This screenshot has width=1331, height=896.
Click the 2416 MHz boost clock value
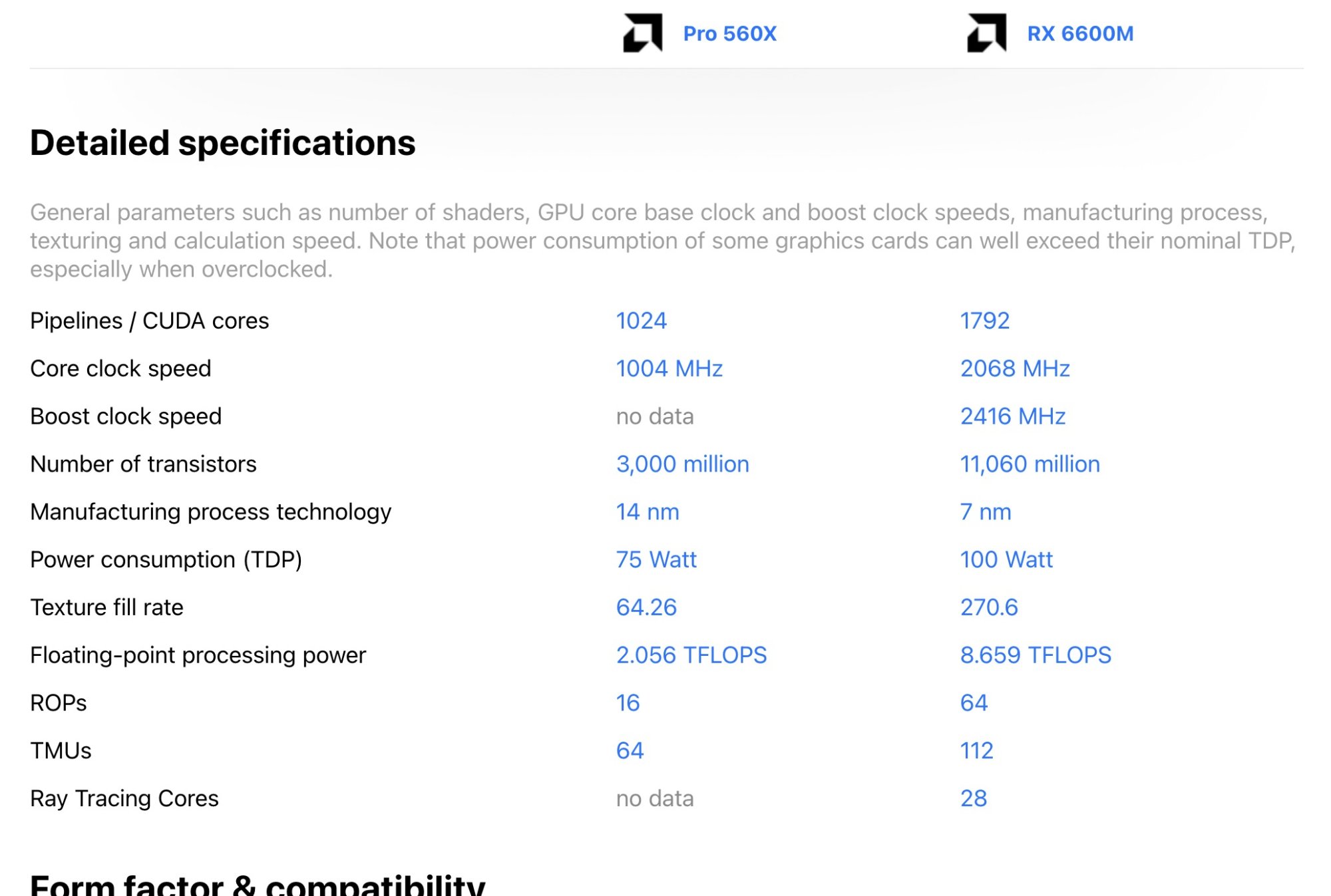click(x=1012, y=416)
